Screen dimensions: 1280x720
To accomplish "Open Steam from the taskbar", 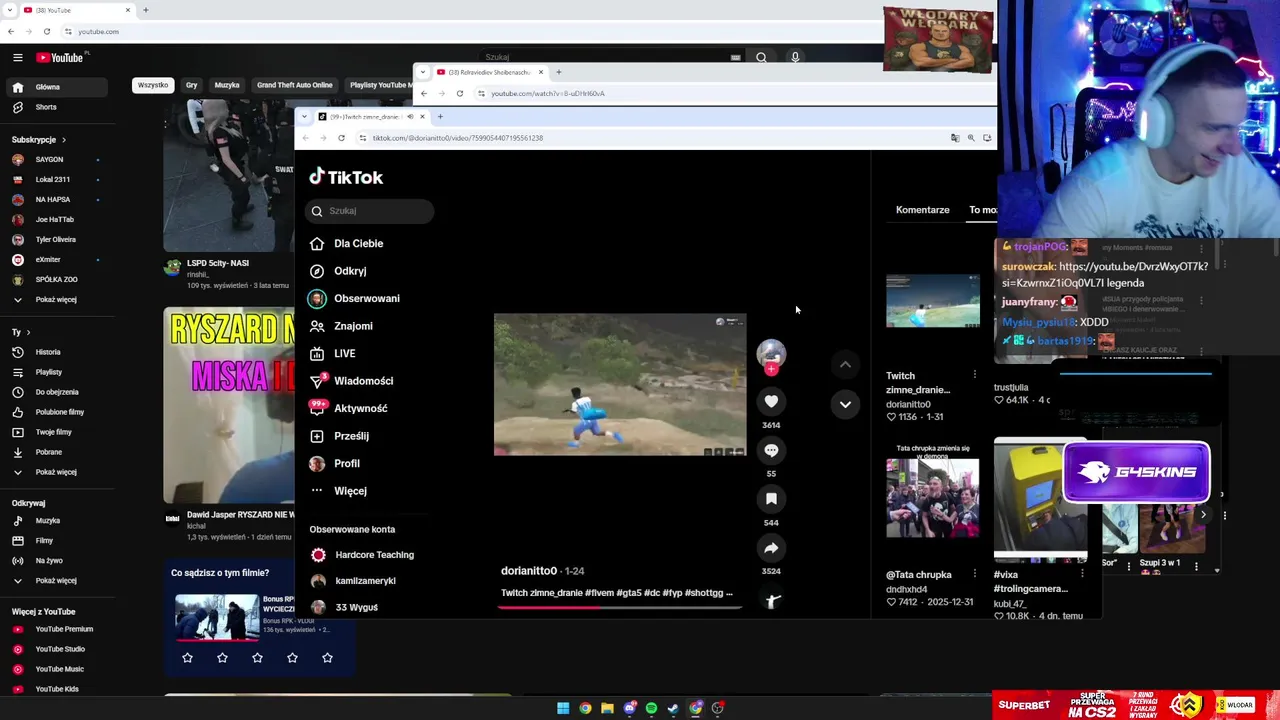I will pyautogui.click(x=673, y=708).
